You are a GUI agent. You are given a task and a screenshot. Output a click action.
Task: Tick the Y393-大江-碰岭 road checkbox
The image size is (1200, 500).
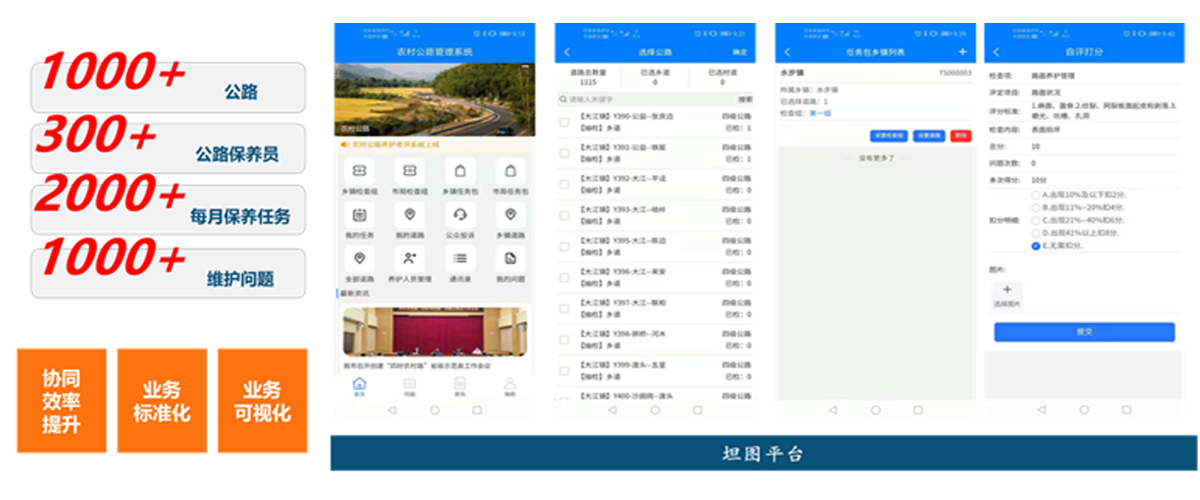tap(565, 214)
